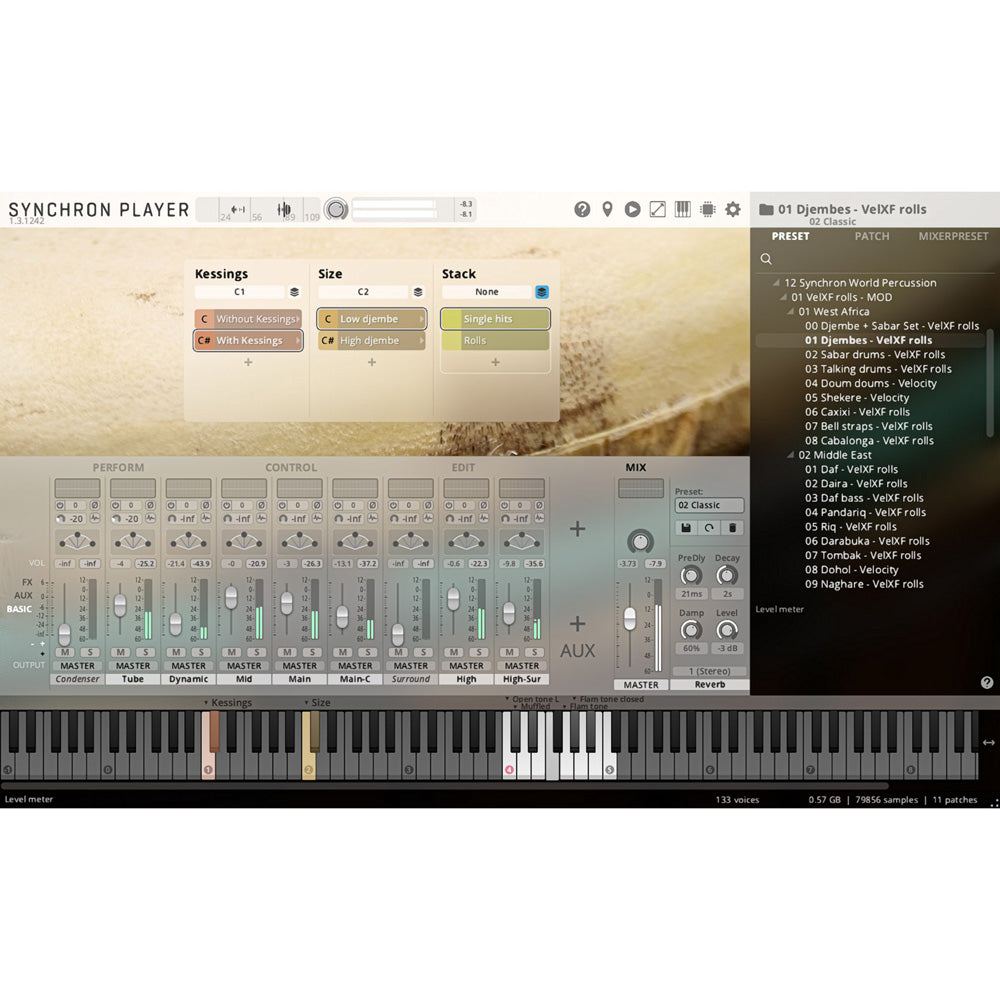Click the help icon at browser bottom right
The image size is (1000, 1000).
coord(987,682)
